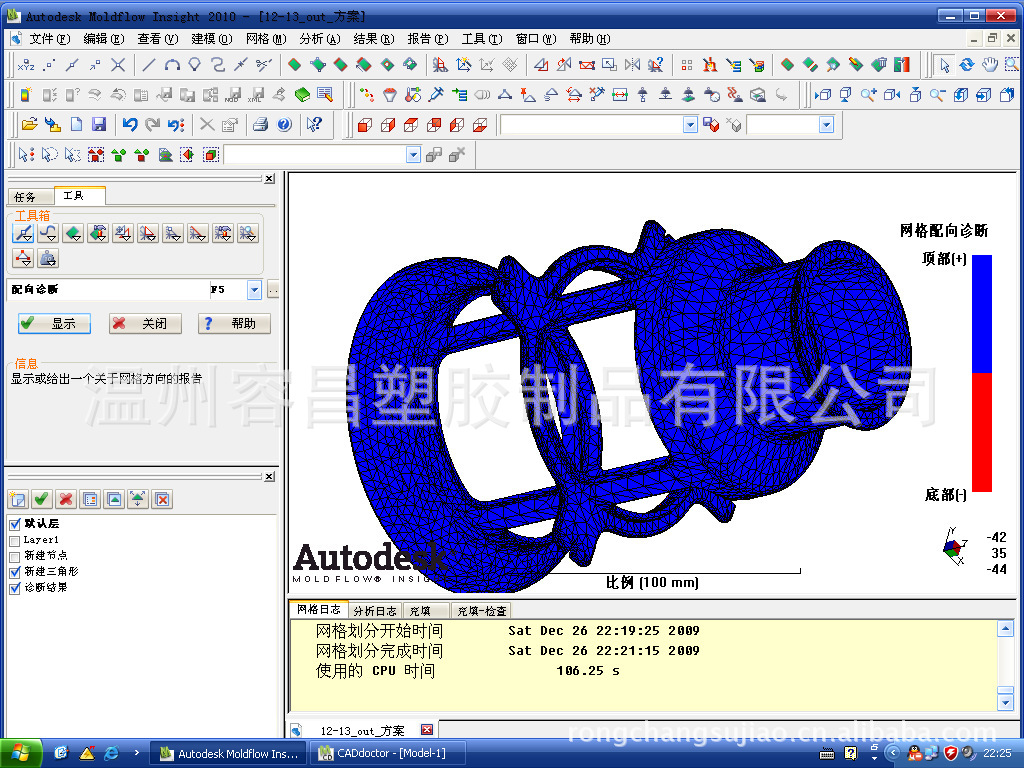
Task: Click the scissors break-curve tool
Action: tap(263, 65)
